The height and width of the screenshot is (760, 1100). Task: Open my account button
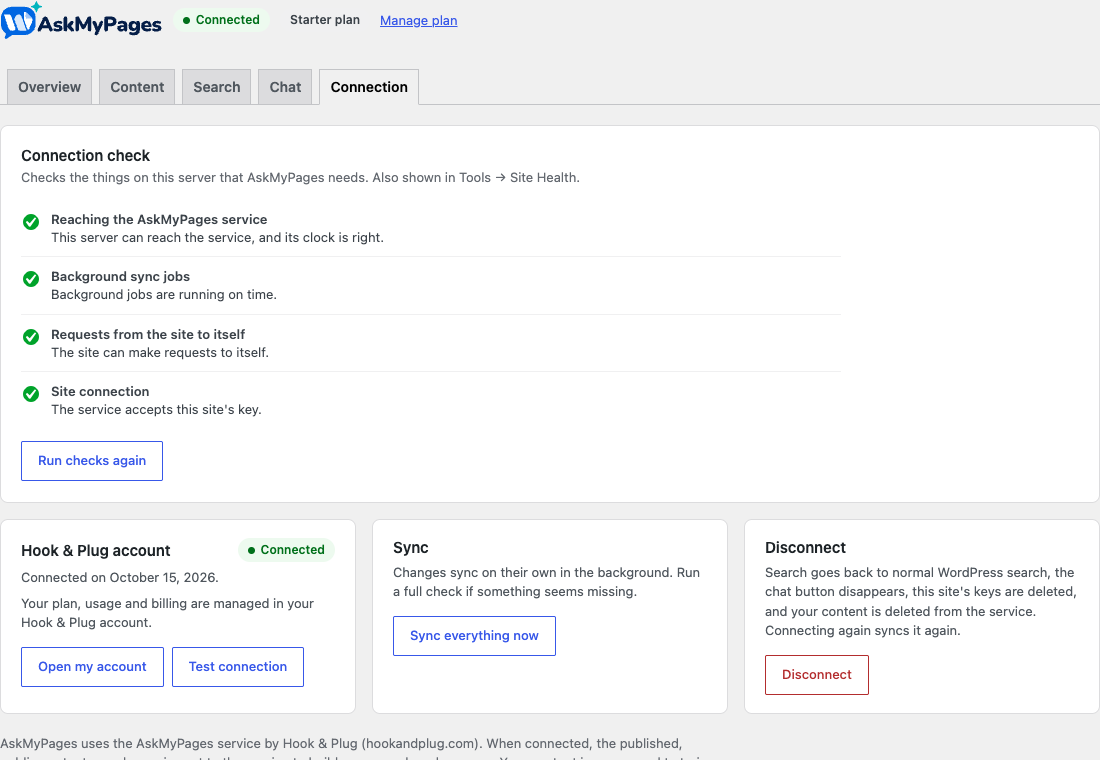point(93,667)
